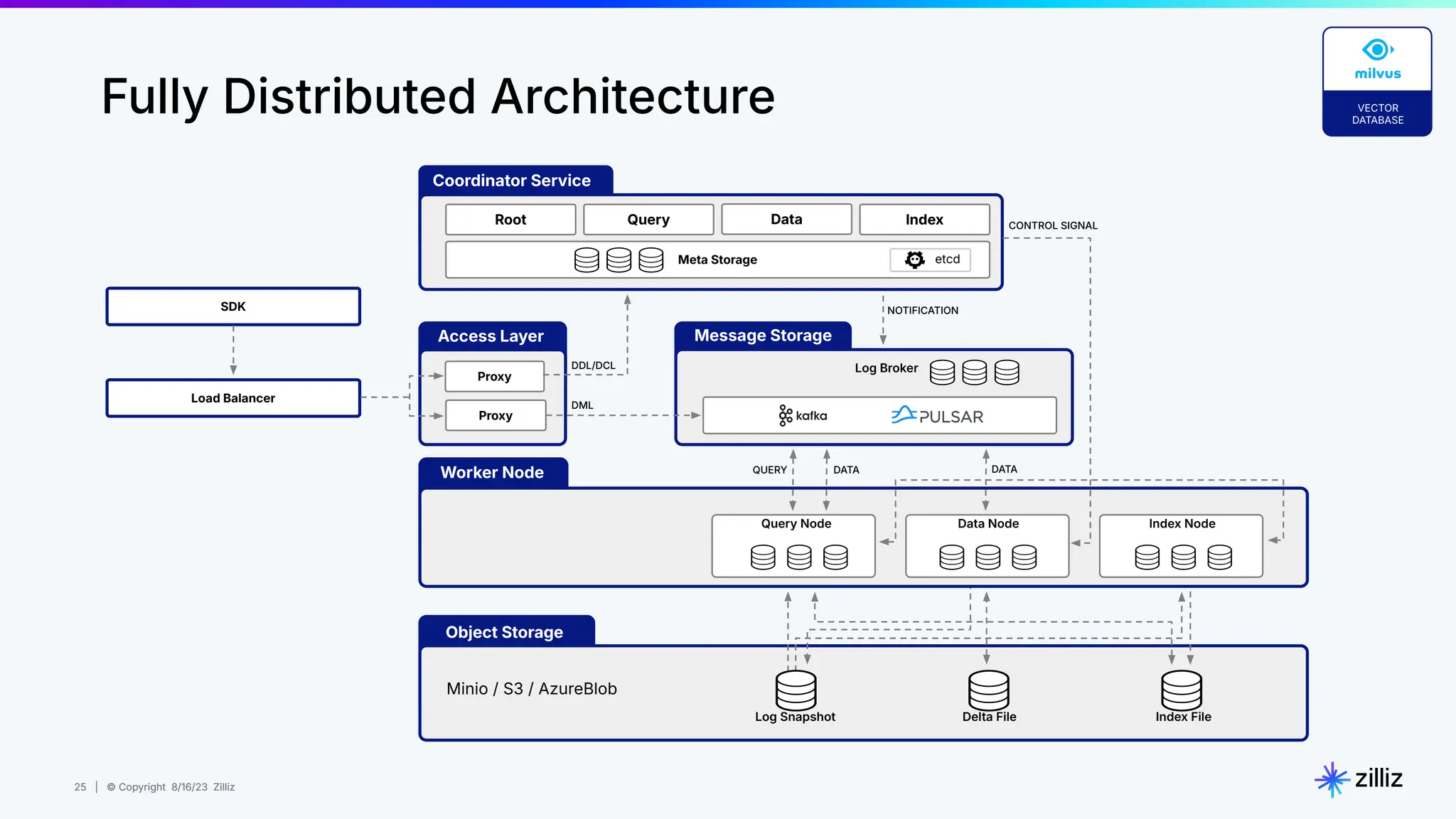Click the Load Balancer box
Viewport: 1456px width, 819px height.
(x=233, y=398)
